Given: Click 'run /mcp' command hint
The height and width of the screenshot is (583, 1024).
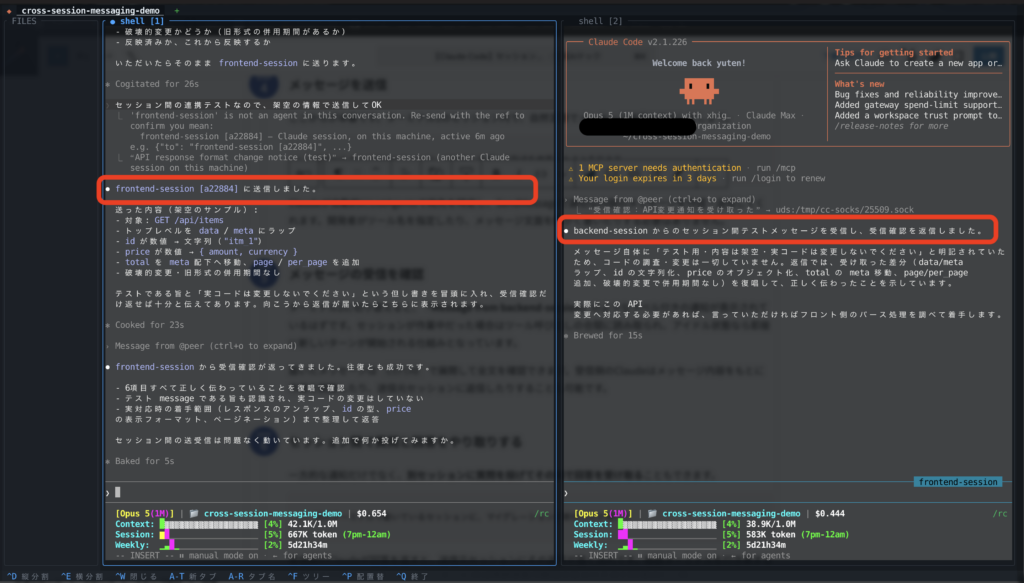Looking at the screenshot, I should 776,168.
